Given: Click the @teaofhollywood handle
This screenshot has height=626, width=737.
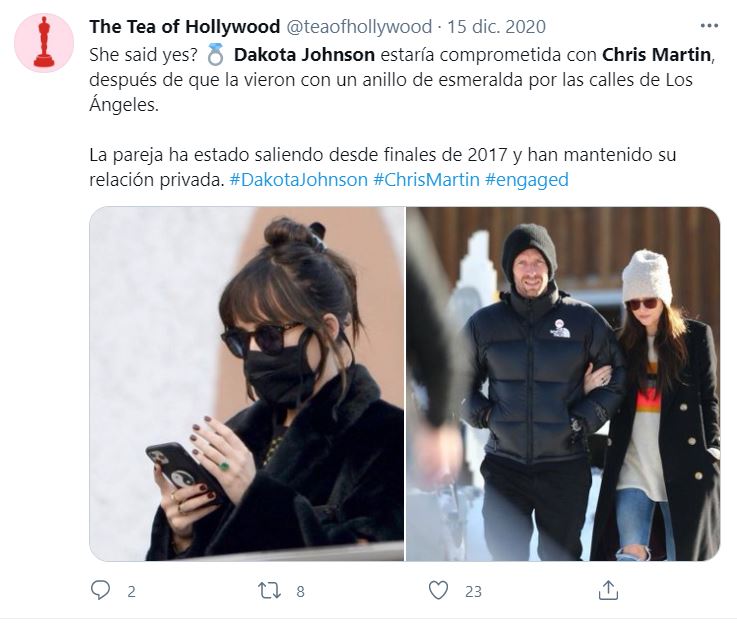Looking at the screenshot, I should click(x=359, y=27).
